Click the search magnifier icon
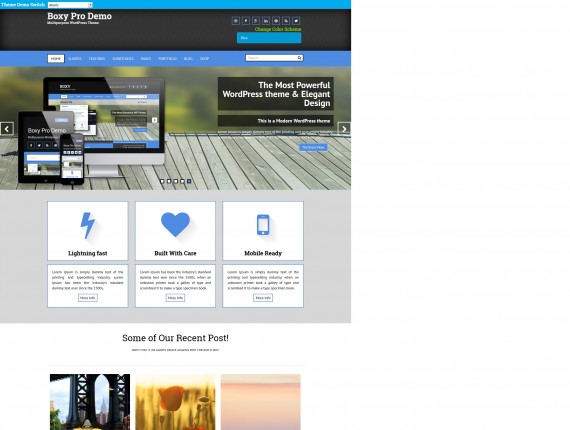This screenshot has height=430, width=570. (x=300, y=58)
